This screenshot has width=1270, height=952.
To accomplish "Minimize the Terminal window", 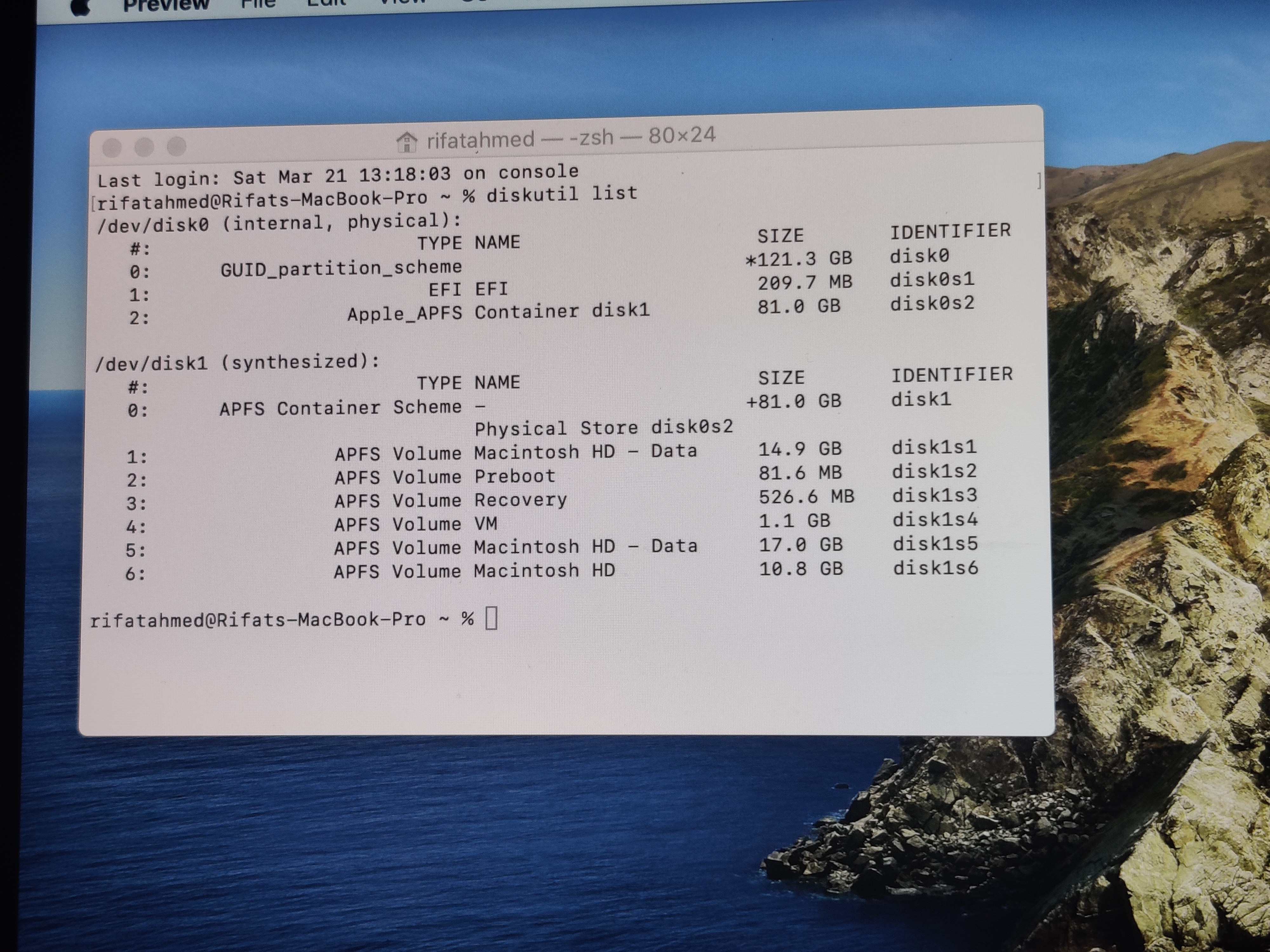I will (144, 148).
